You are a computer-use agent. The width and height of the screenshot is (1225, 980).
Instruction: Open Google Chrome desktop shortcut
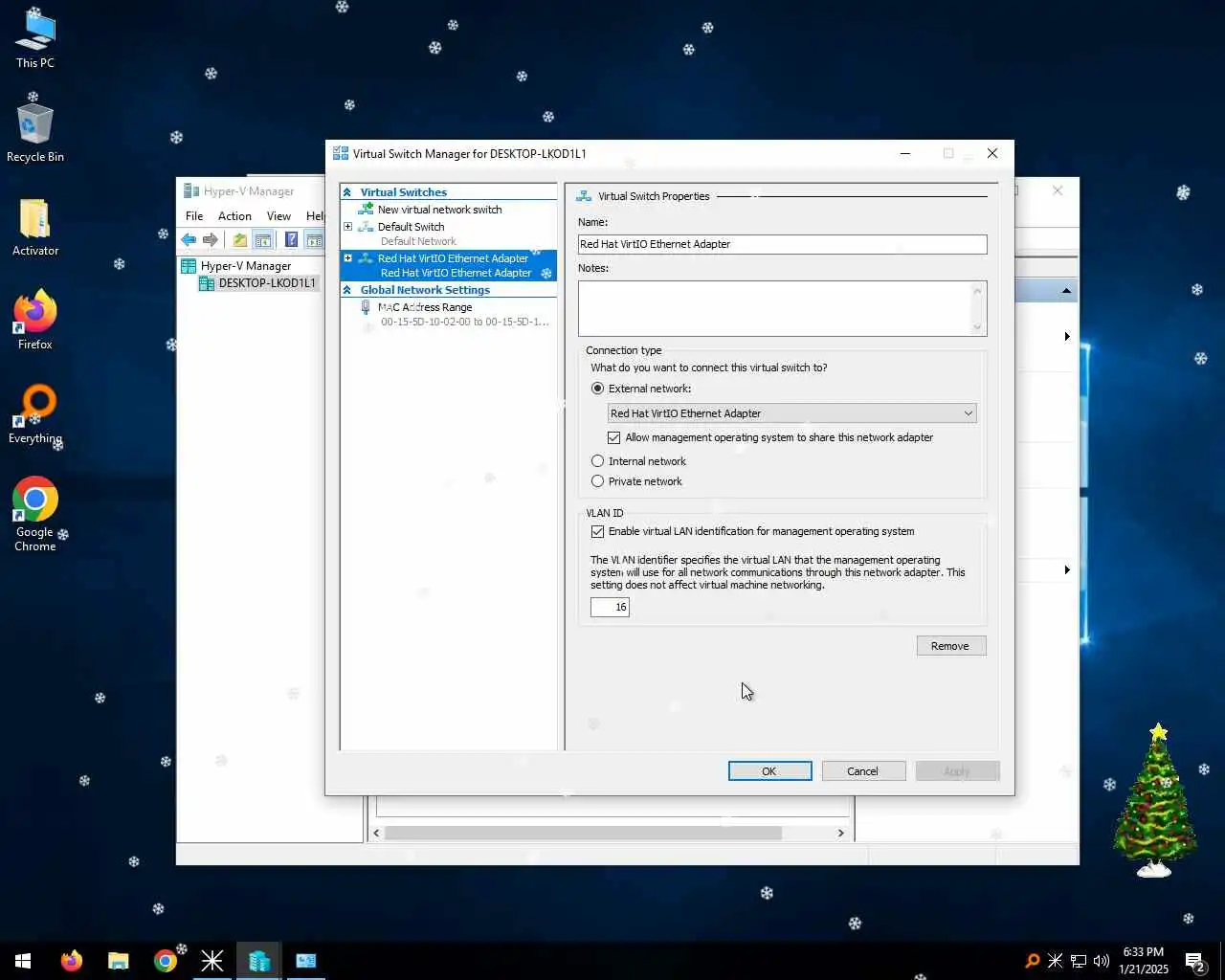click(x=35, y=514)
